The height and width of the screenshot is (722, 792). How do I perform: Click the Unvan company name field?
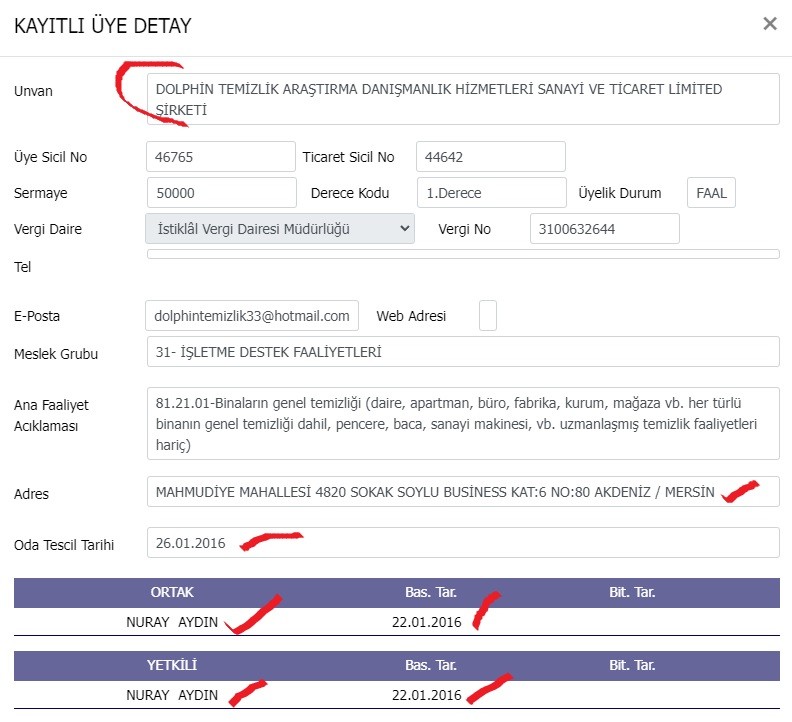click(x=463, y=99)
